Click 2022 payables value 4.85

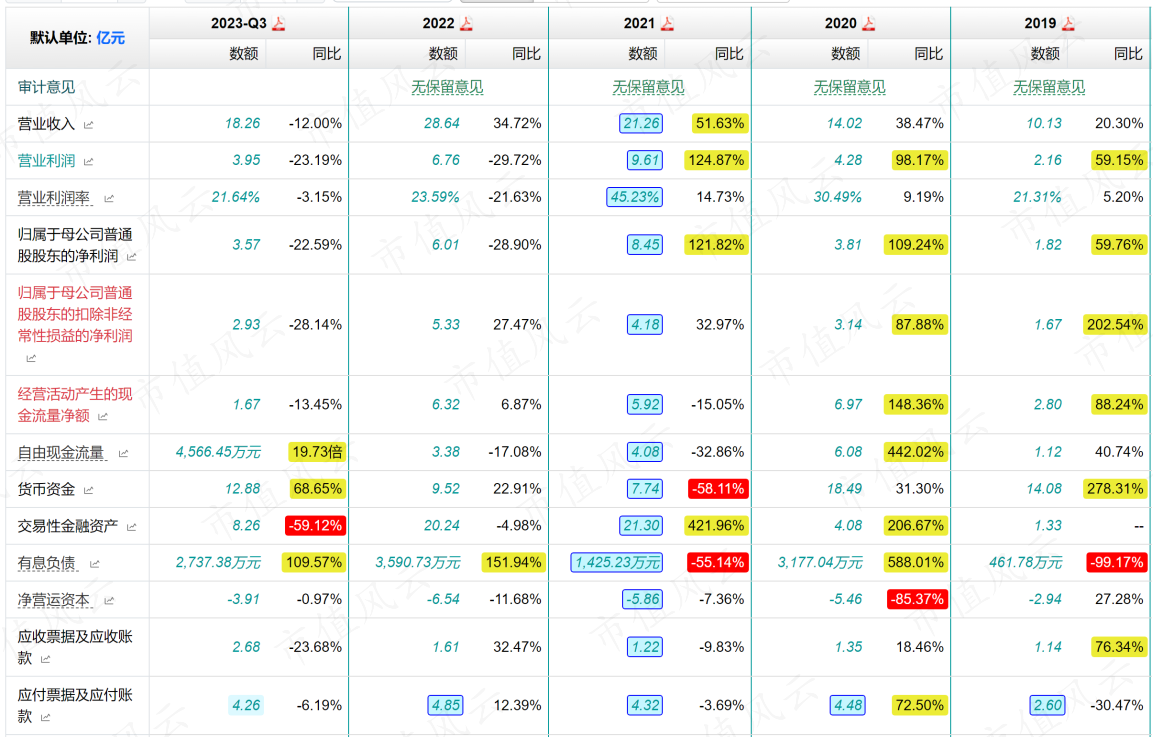446,705
